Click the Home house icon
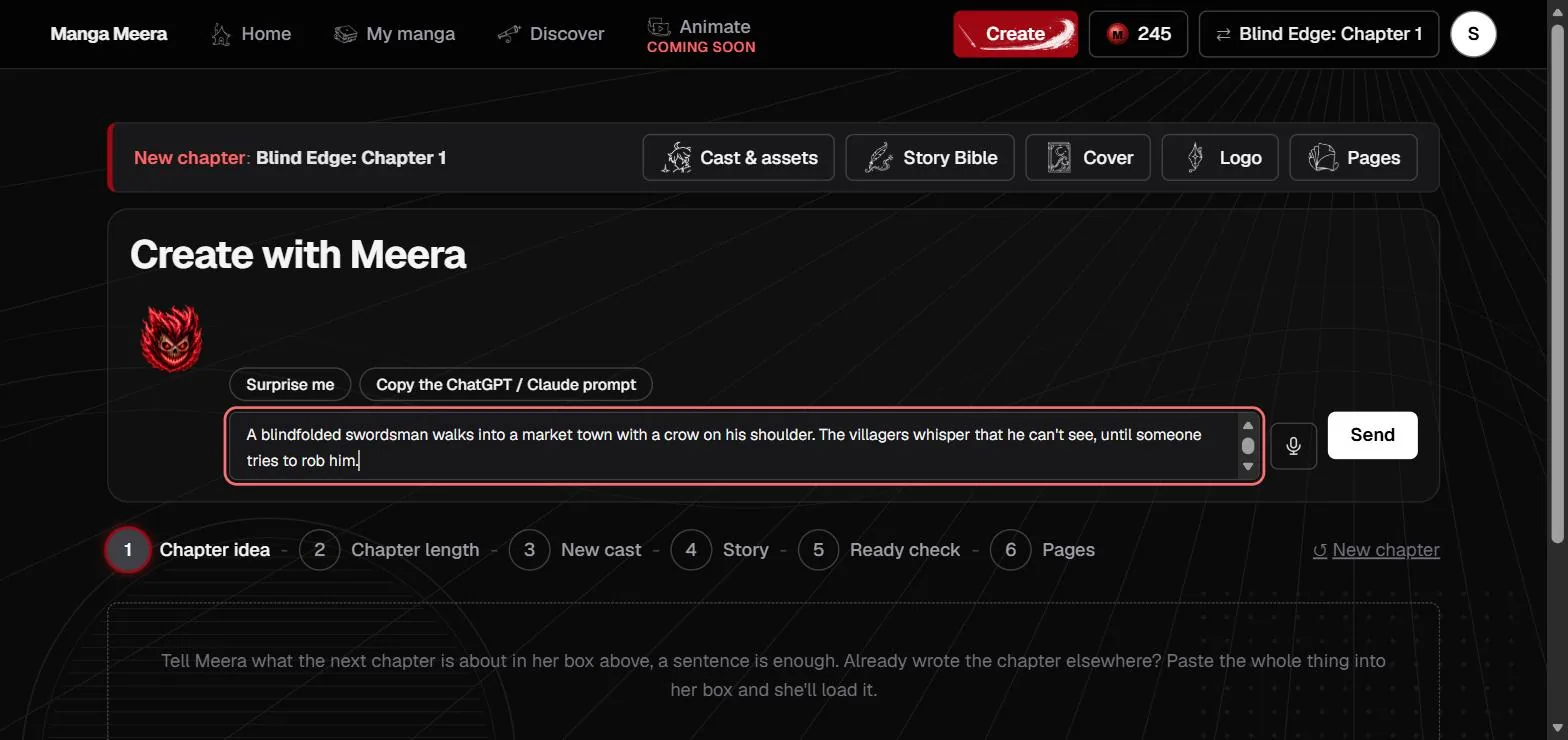 click(221, 34)
